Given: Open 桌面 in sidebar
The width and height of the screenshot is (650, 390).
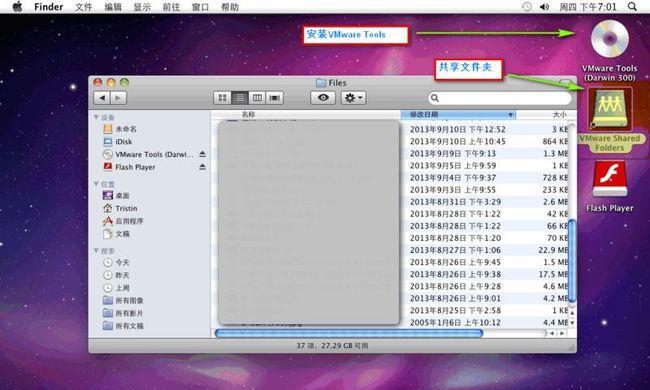Looking at the screenshot, I should click(x=116, y=196).
